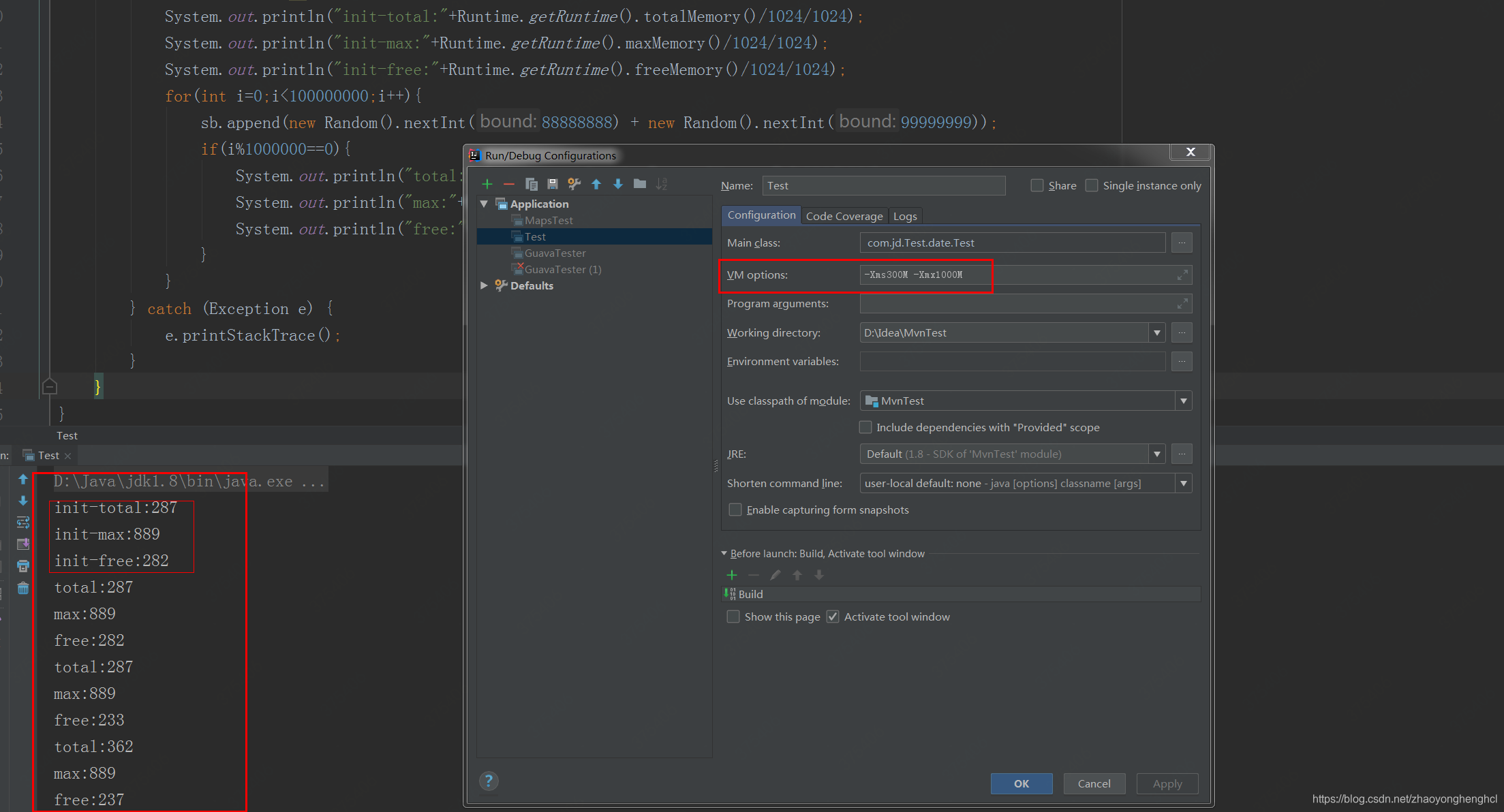Add a new run configuration
The width and height of the screenshot is (1504, 812).
pos(487,184)
